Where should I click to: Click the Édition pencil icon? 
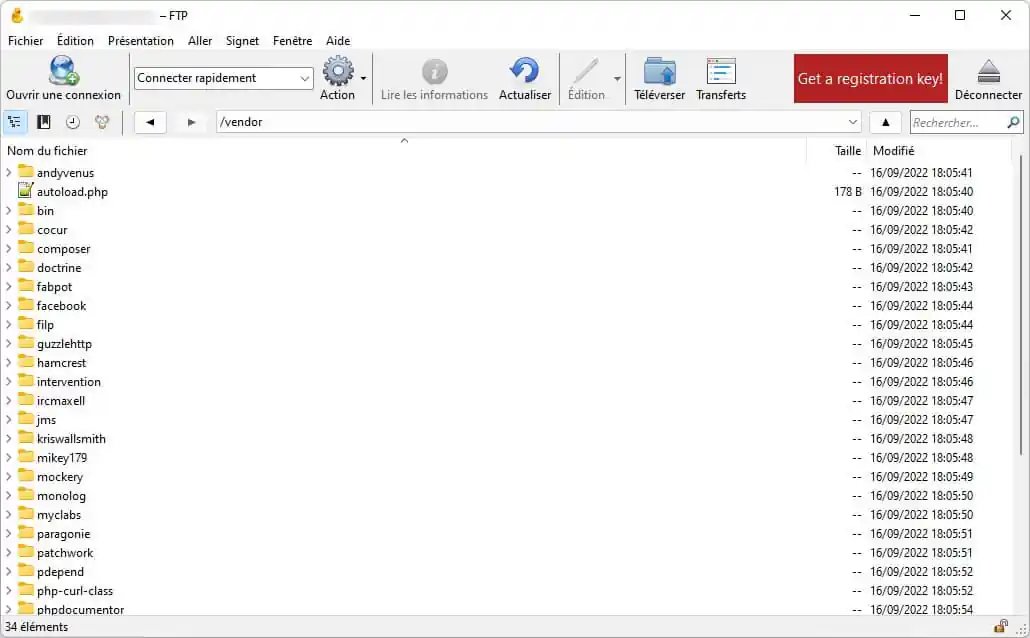pyautogui.click(x=585, y=71)
